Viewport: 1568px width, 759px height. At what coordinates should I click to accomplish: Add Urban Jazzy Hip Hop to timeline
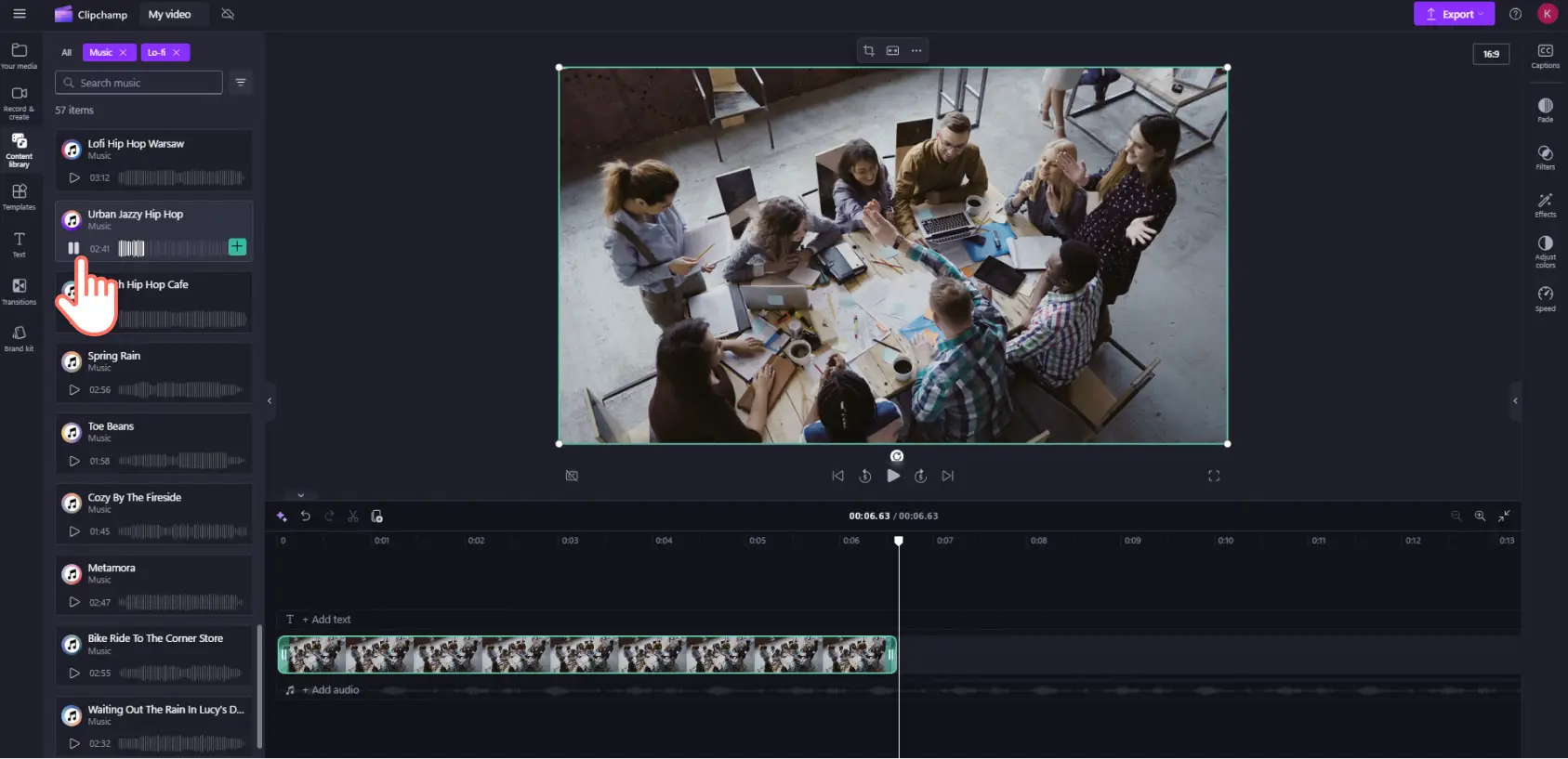click(238, 246)
